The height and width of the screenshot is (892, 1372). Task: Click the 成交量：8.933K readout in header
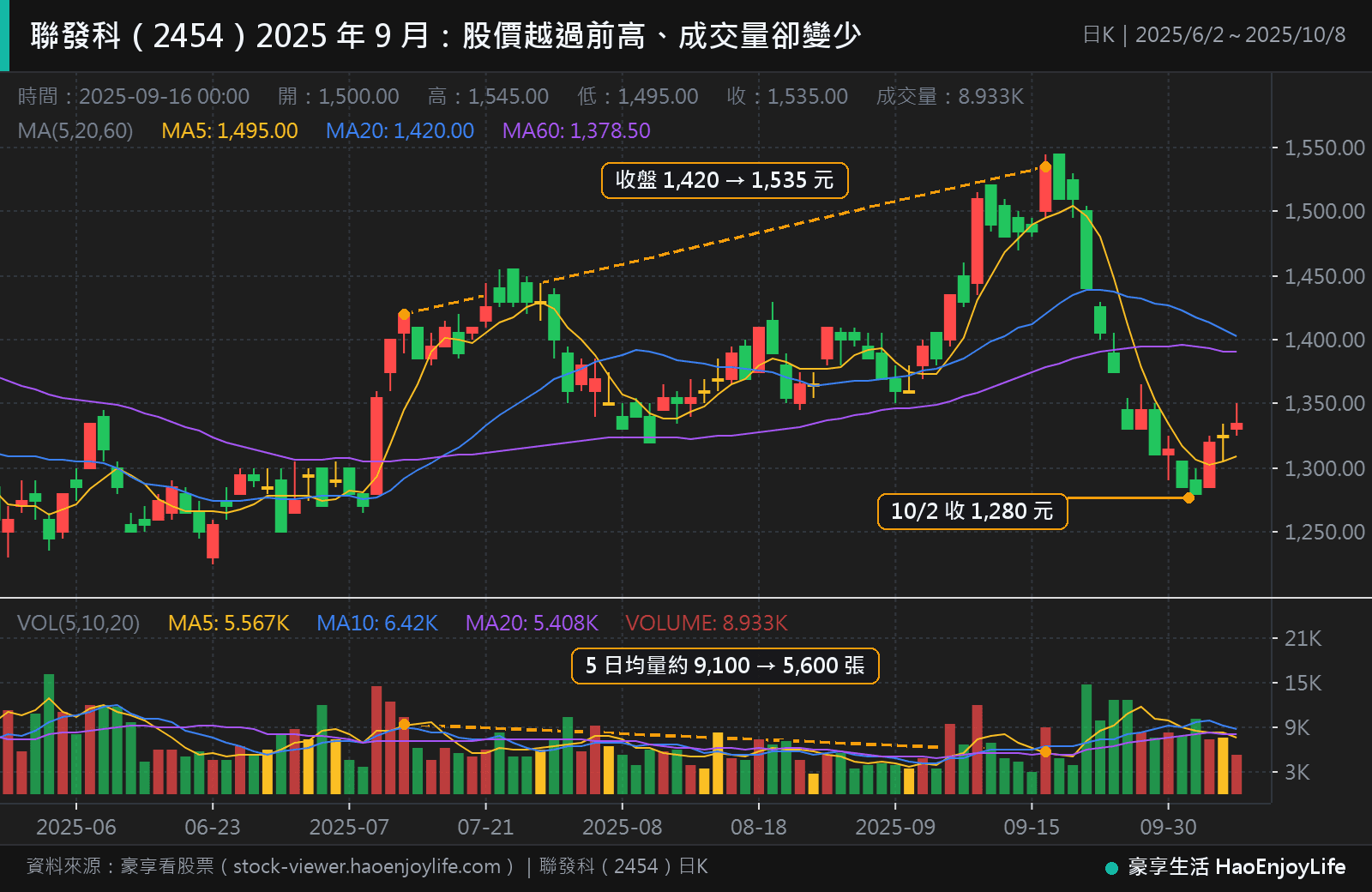tap(950, 96)
